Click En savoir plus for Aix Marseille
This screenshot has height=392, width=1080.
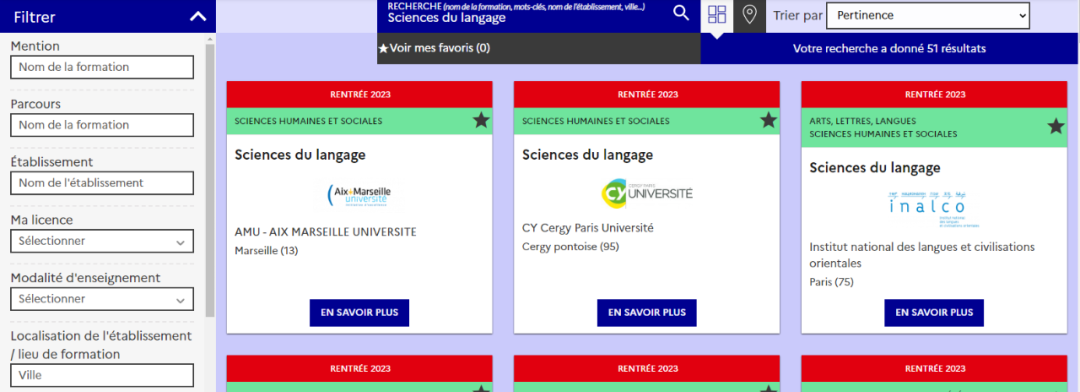point(360,312)
